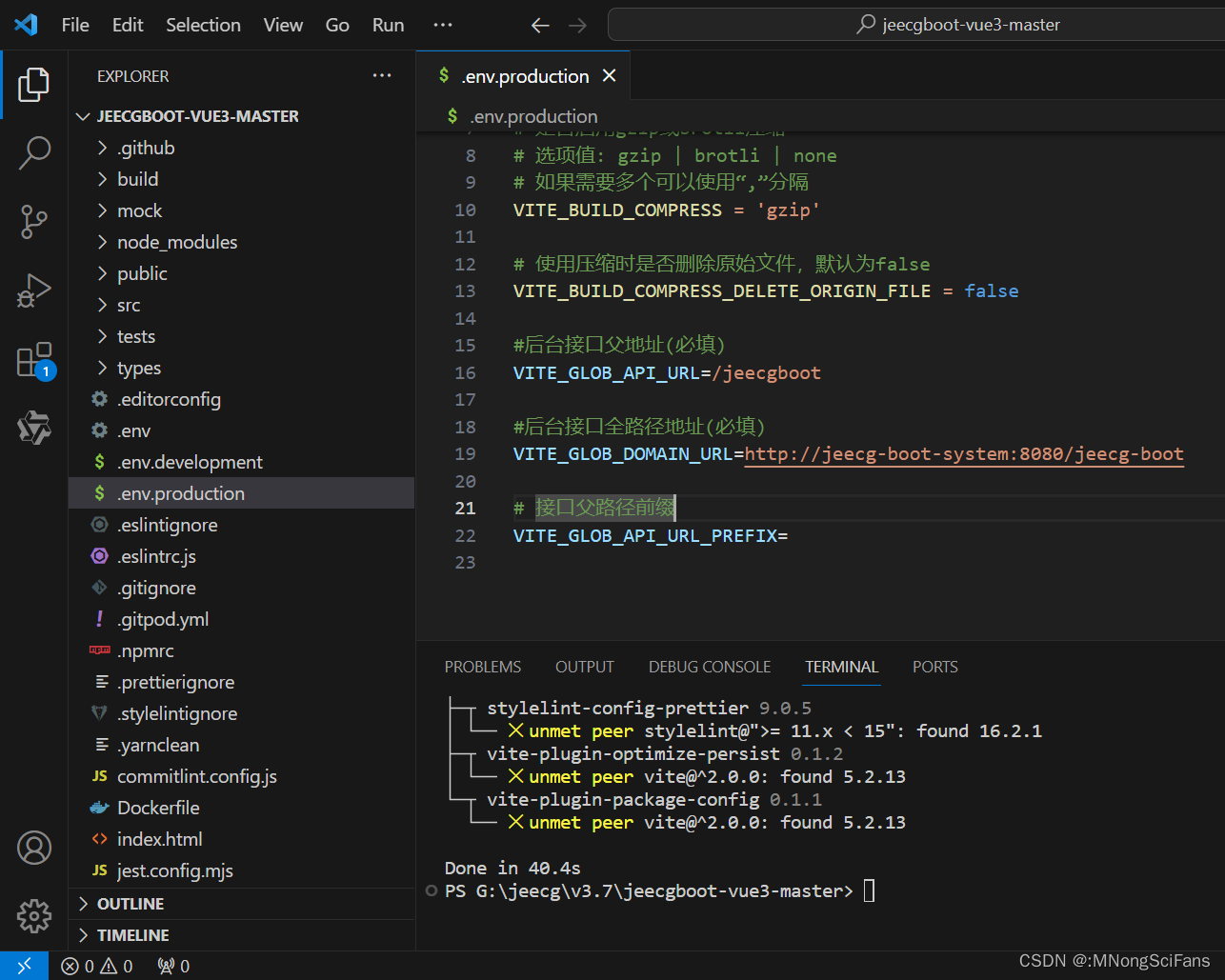The width and height of the screenshot is (1225, 980).
Task: Open Run and Debug view icon
Action: point(33,290)
